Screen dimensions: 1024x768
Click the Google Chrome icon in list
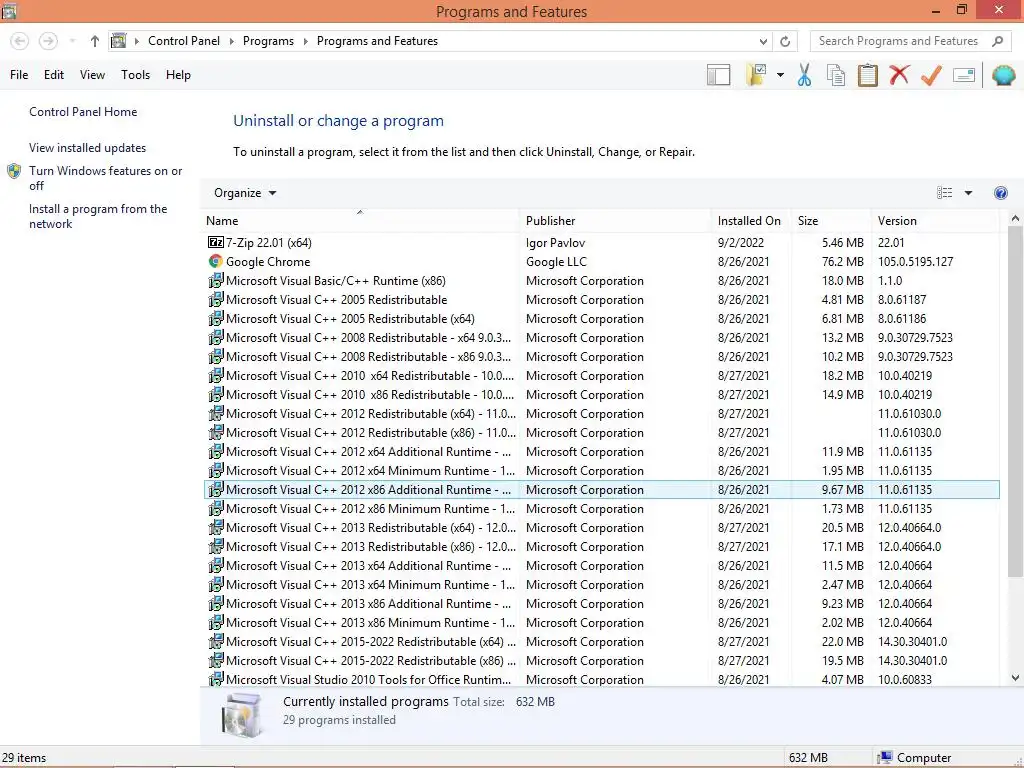[x=216, y=262]
